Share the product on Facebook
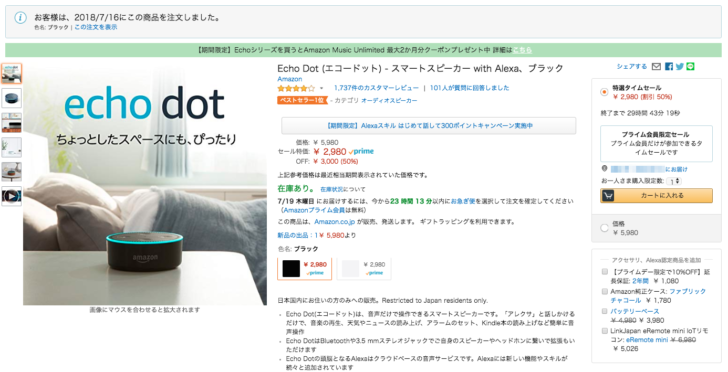The width and height of the screenshot is (728, 372). [669, 67]
